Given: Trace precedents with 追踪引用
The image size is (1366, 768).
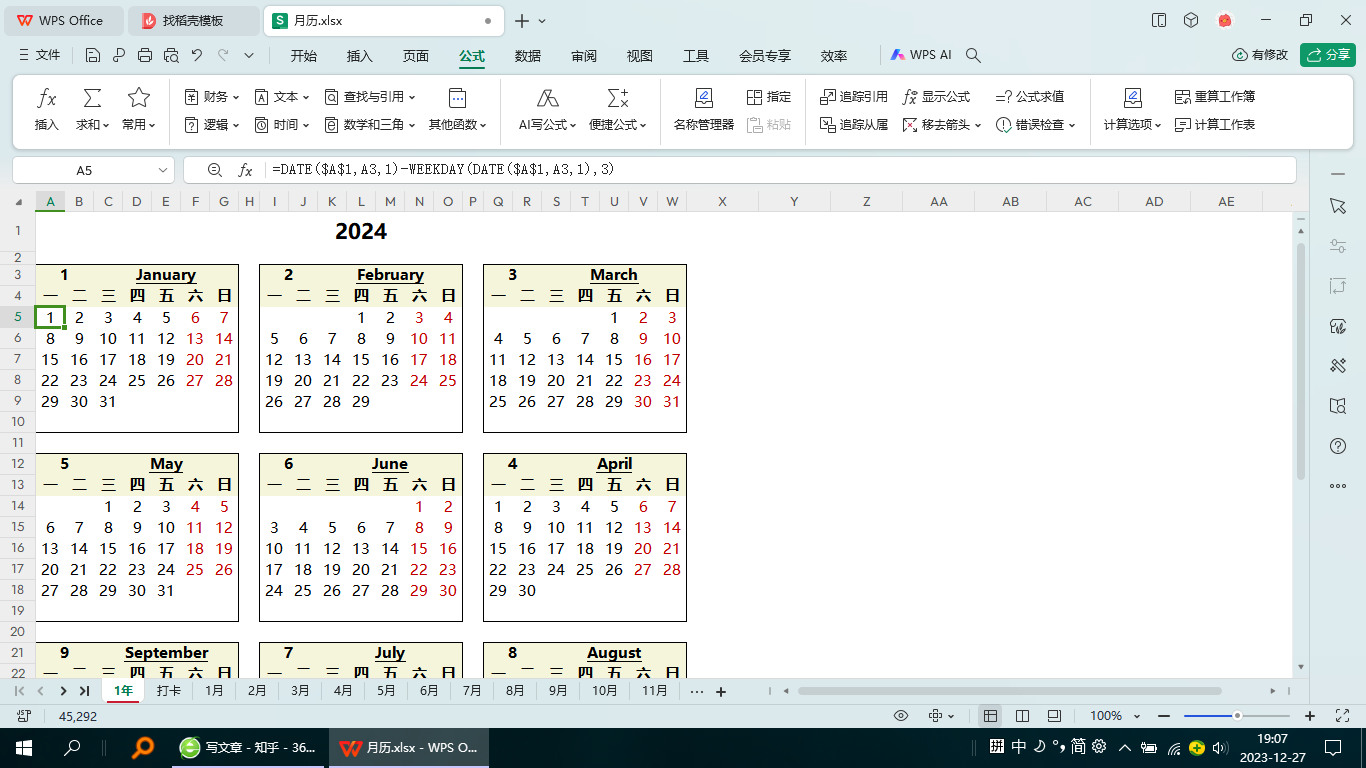Looking at the screenshot, I should [x=854, y=97].
